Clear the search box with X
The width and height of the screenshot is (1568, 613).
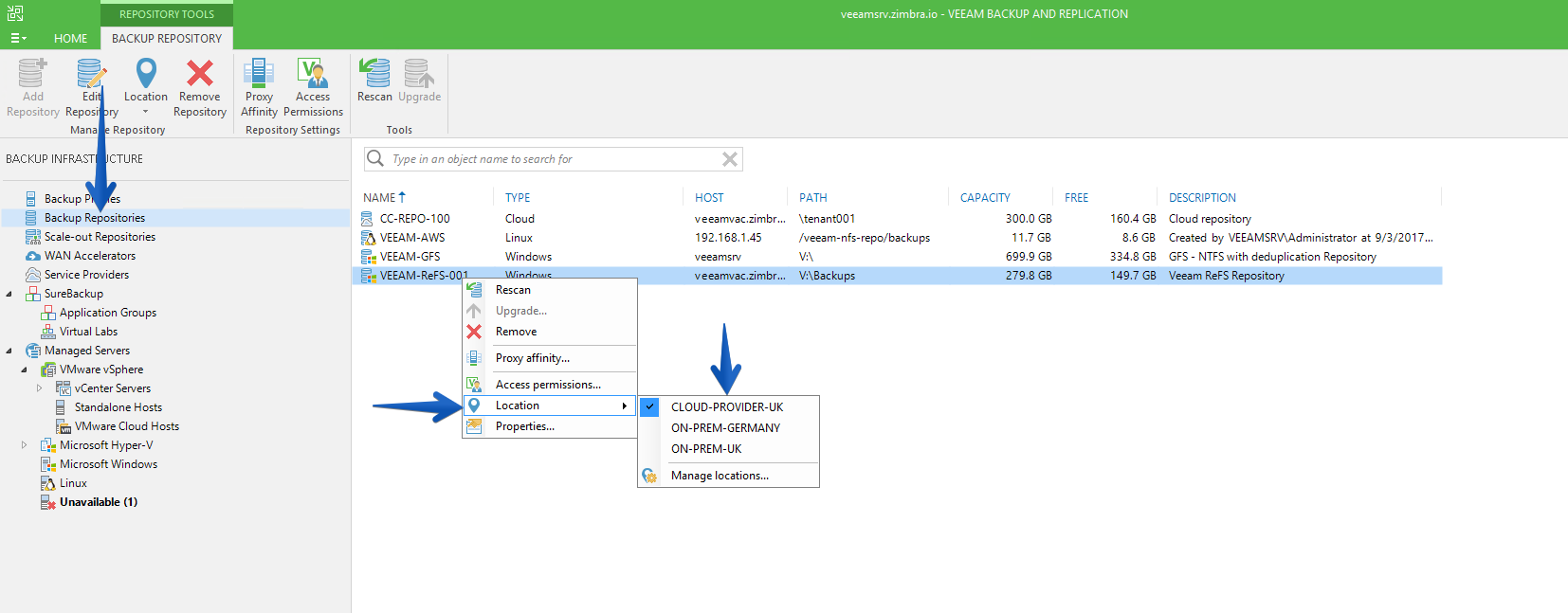coord(730,159)
